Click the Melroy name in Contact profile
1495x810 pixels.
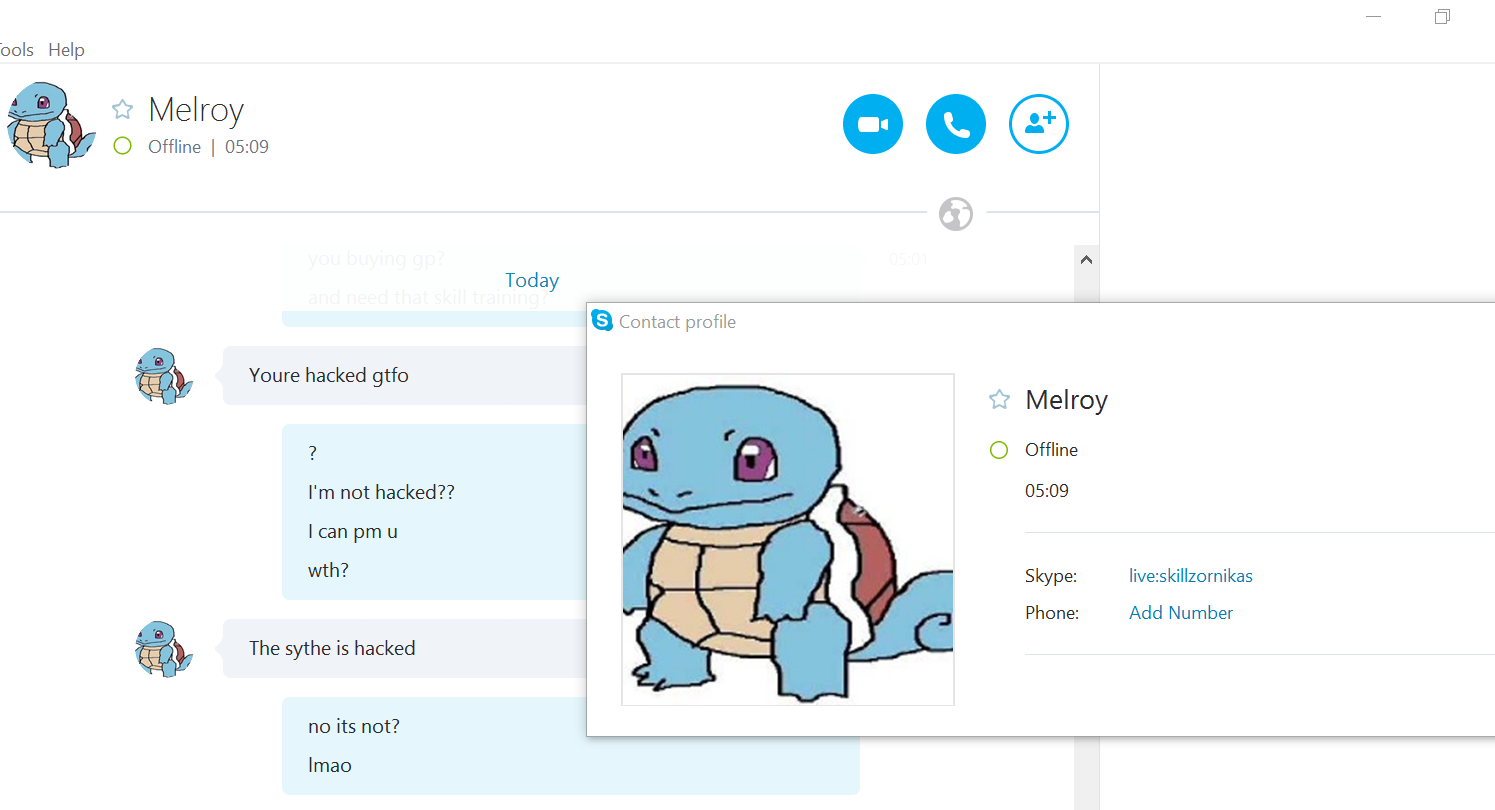(x=1067, y=400)
